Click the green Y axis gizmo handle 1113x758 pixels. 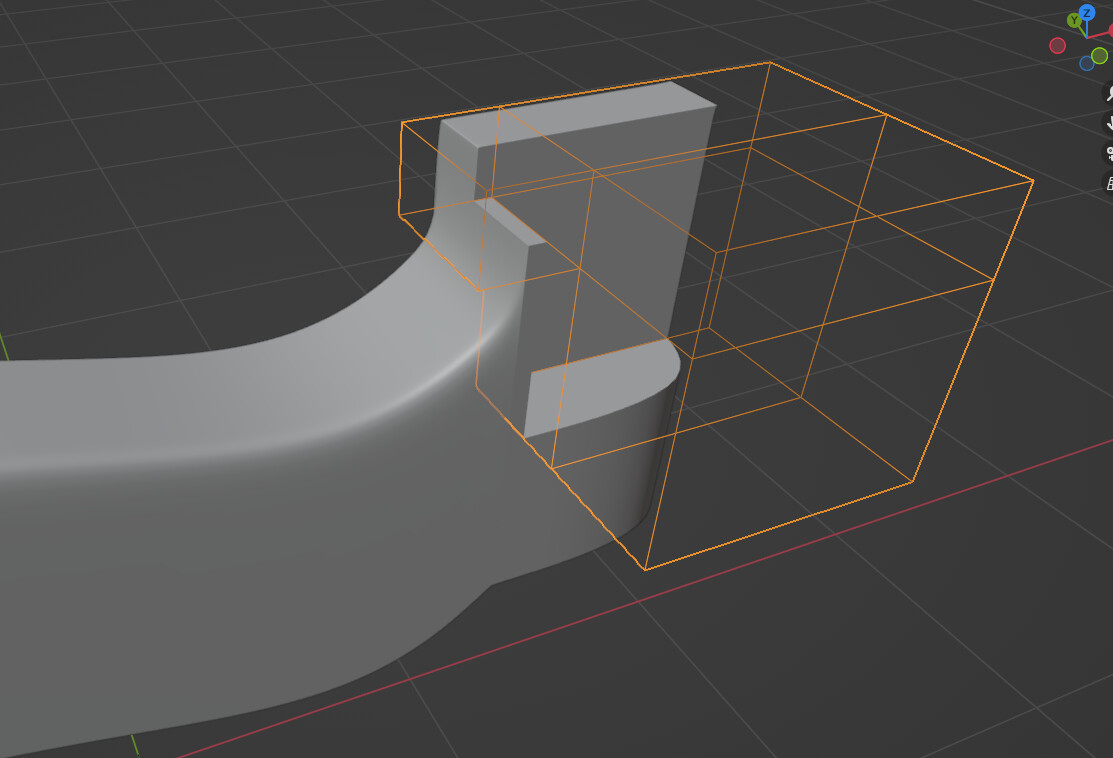click(1074, 21)
